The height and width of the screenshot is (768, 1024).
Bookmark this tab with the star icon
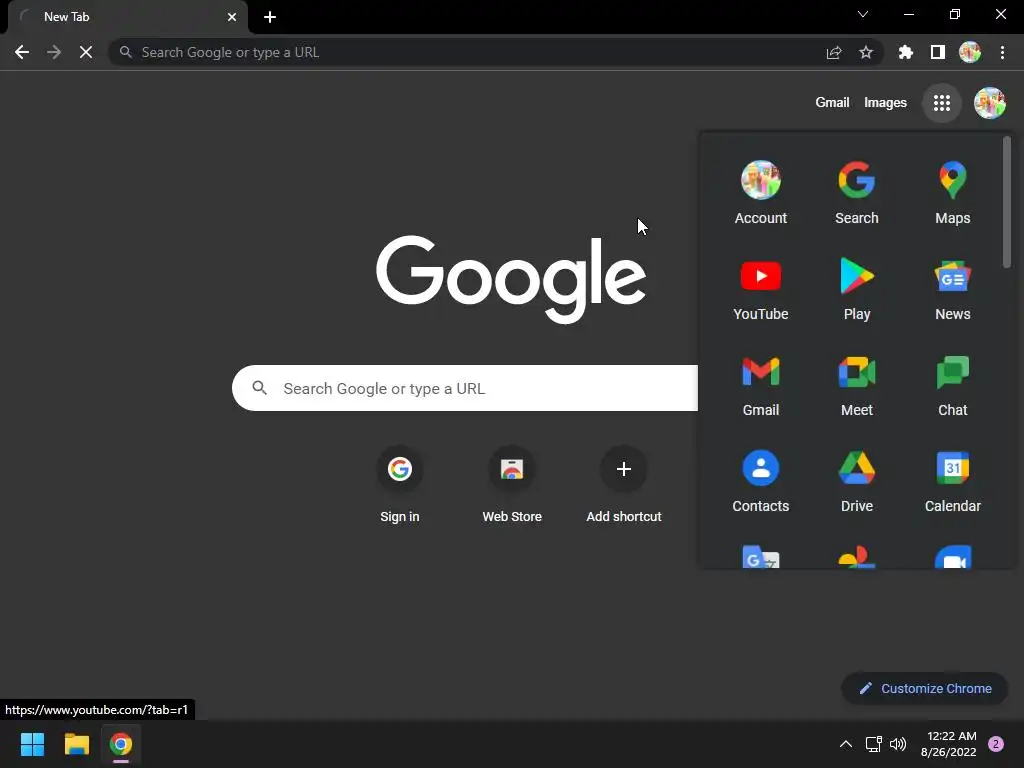pos(865,52)
